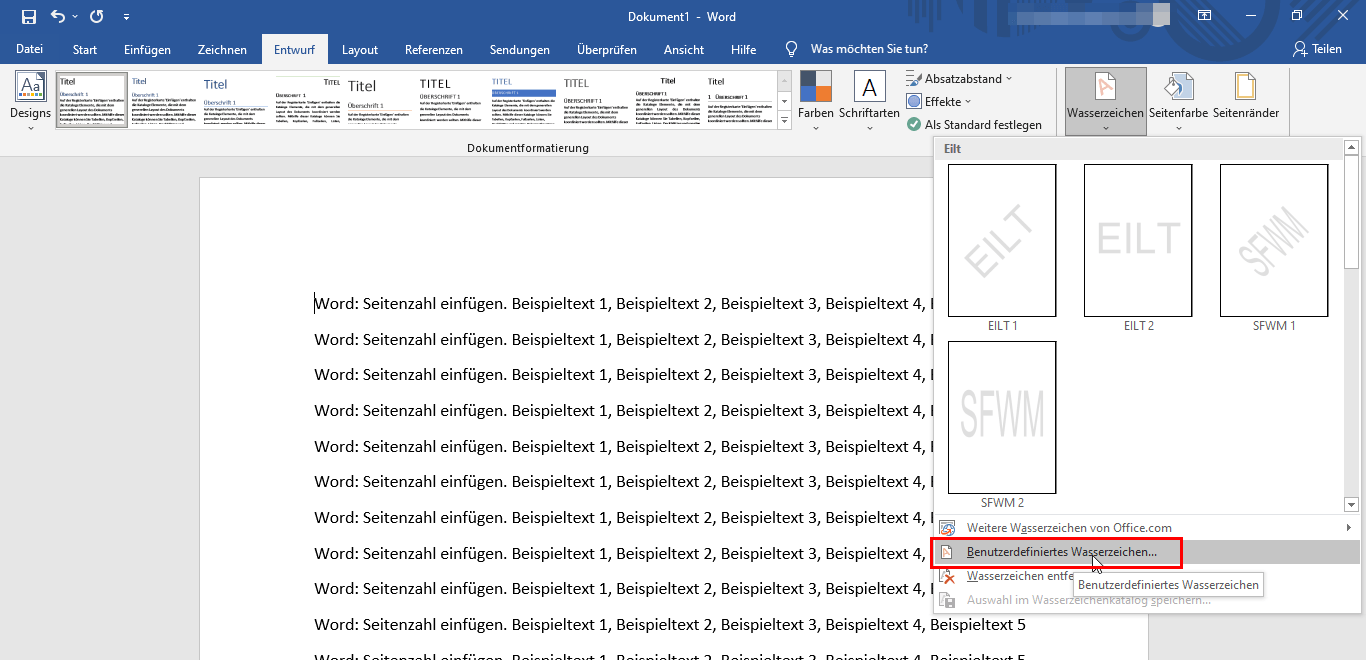Click the dropdown arrow under Wasserzeichen
The image size is (1366, 660).
click(x=1105, y=128)
